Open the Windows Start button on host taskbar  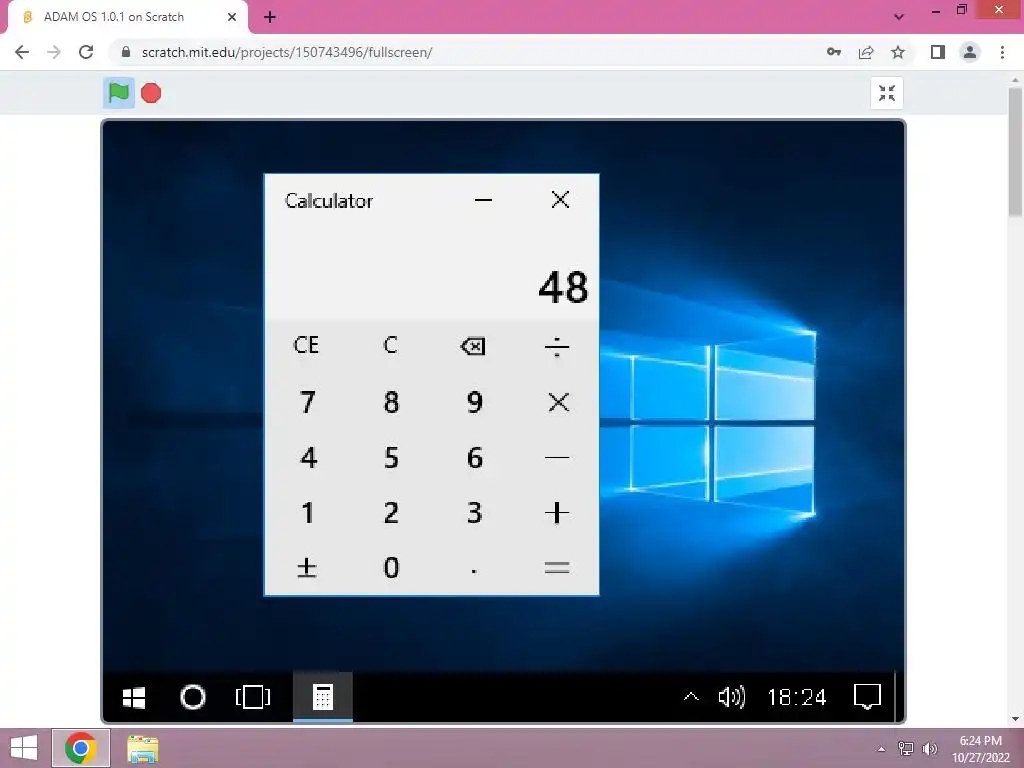click(x=24, y=748)
